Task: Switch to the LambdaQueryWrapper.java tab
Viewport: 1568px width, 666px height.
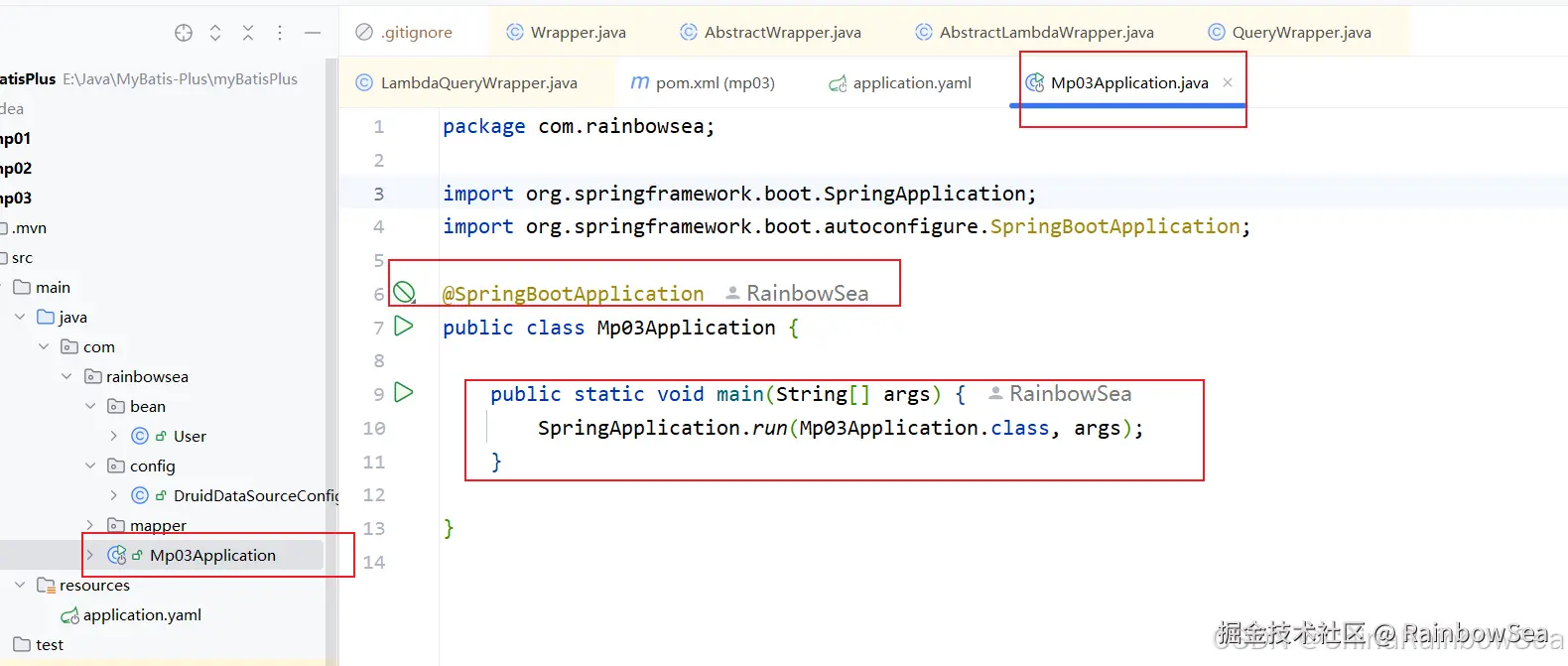Action: [467, 82]
